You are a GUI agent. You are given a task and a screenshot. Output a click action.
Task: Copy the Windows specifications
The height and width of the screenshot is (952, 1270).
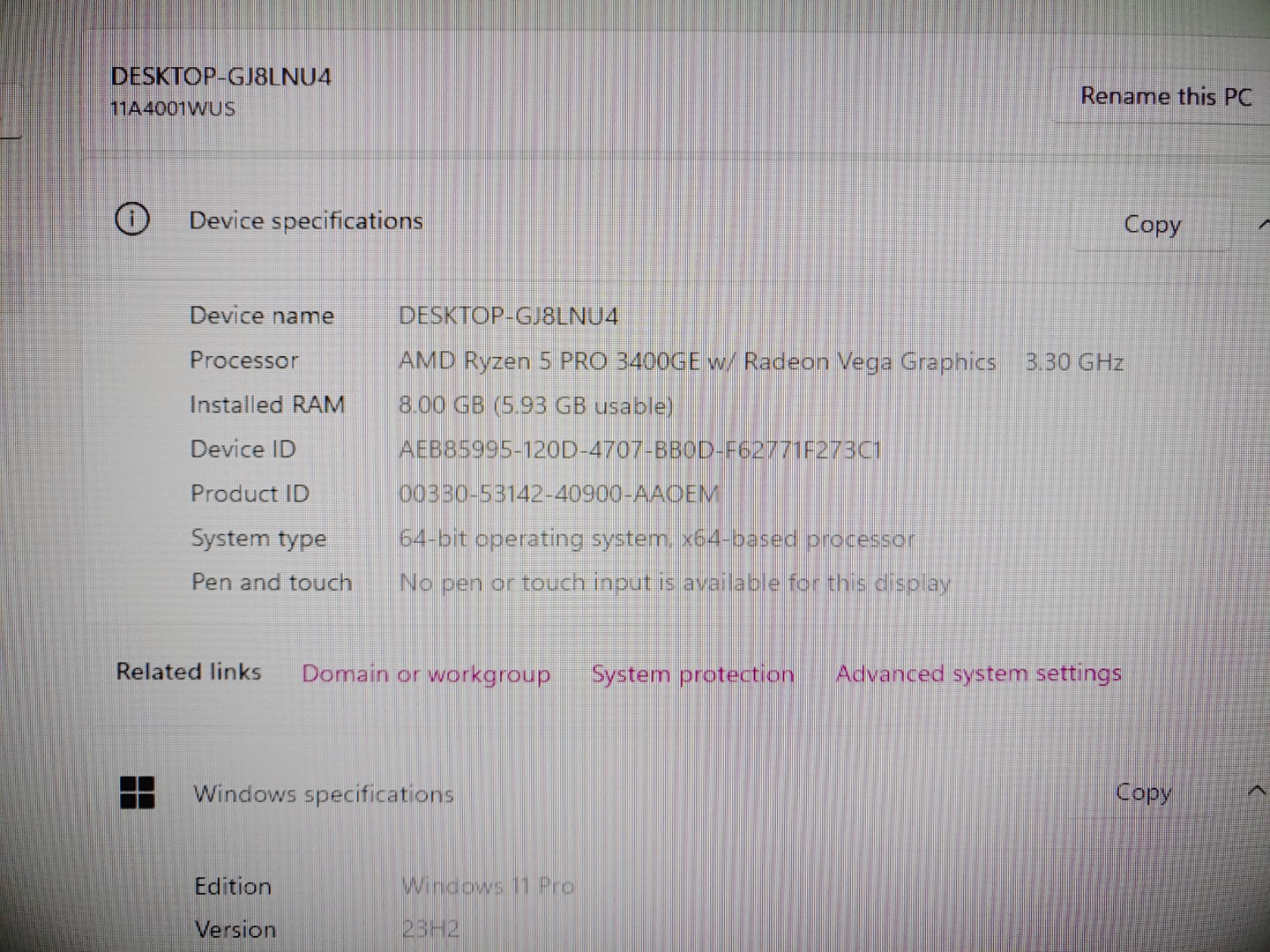tap(1143, 792)
